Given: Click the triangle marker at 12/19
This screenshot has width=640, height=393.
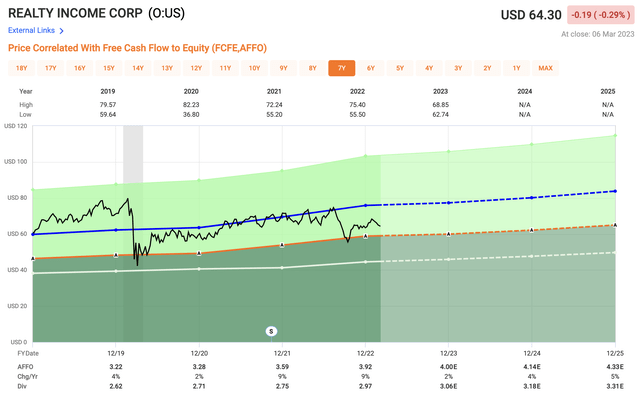Looking at the screenshot, I should pos(116,255).
